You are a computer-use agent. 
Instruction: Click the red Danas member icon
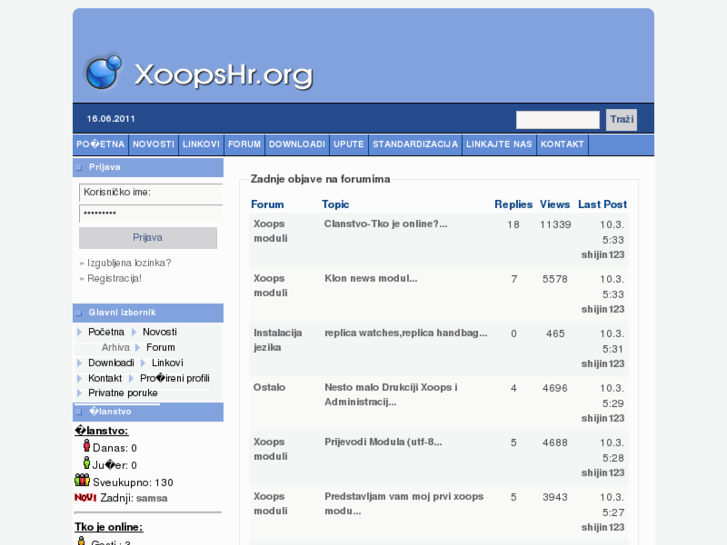coord(86,446)
